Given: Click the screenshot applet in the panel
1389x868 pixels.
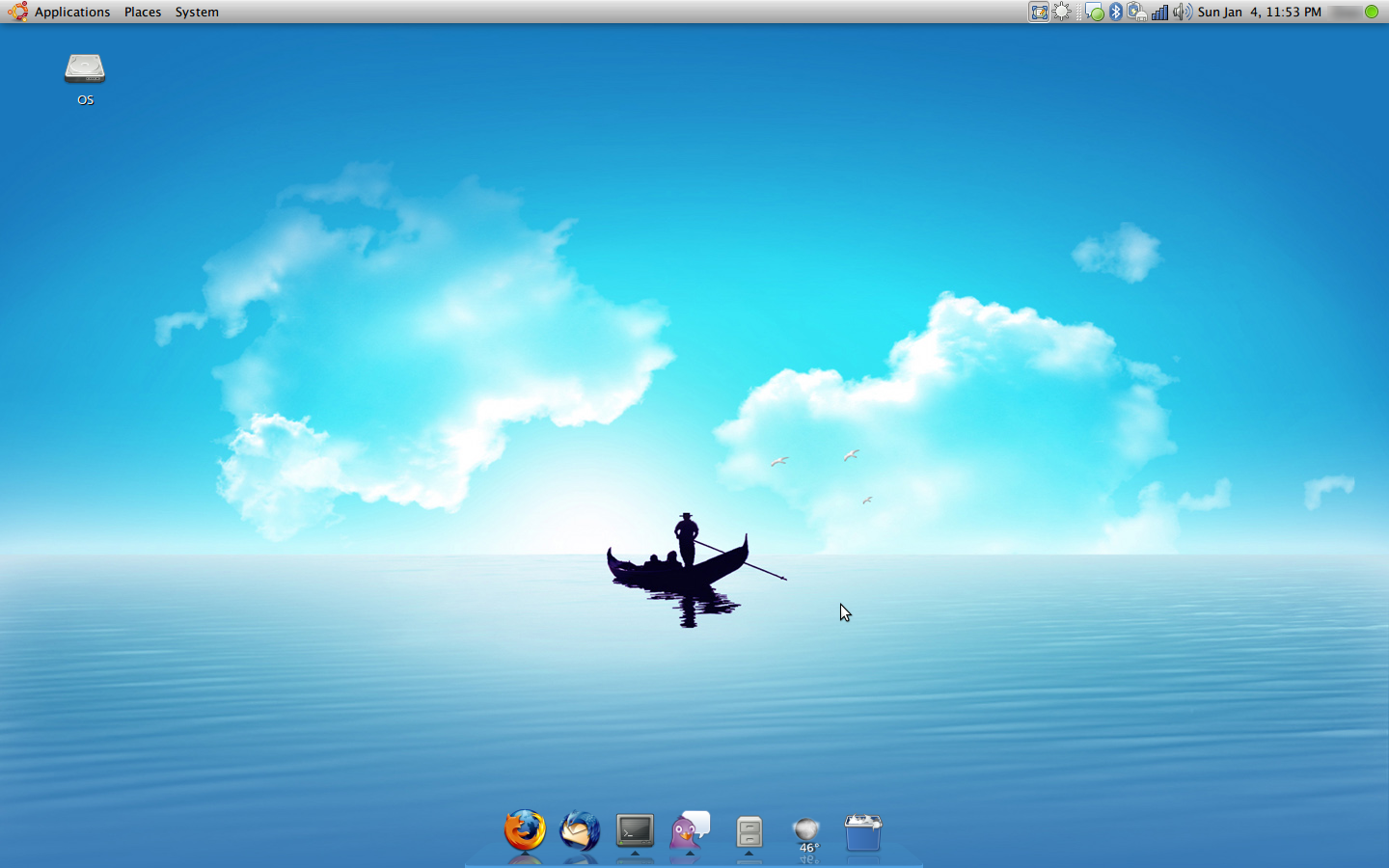Looking at the screenshot, I should coord(1039,12).
